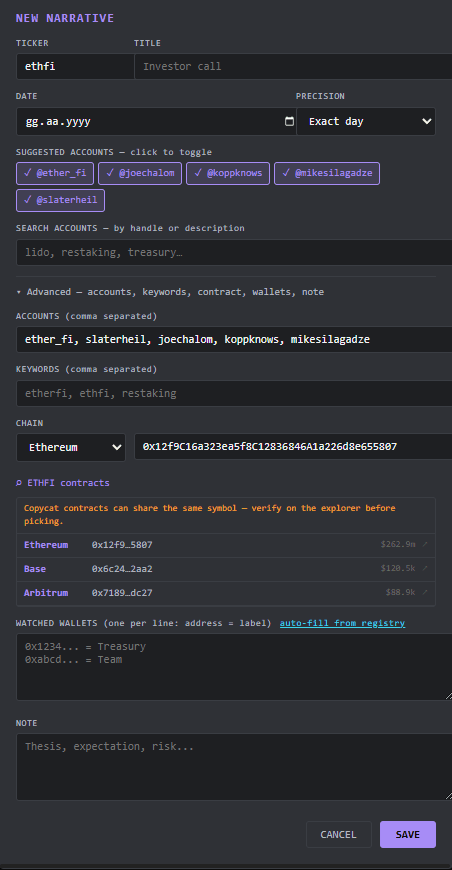452x870 pixels.
Task: Click the external link icon on Ethereum contract row
Action: pos(425,545)
